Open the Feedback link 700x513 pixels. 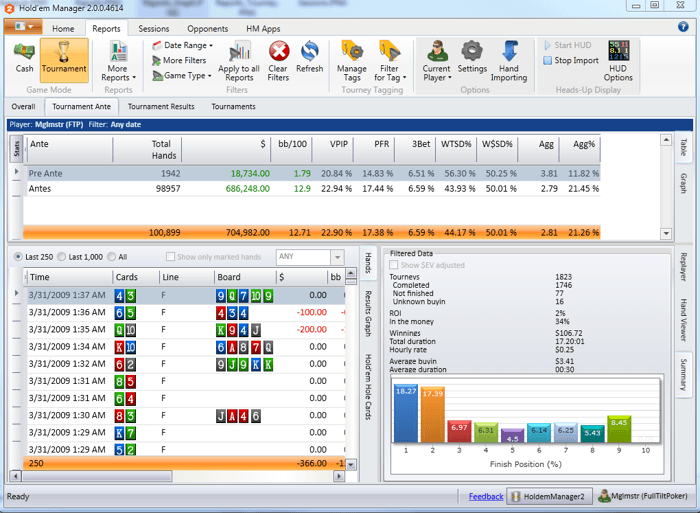[x=486, y=496]
